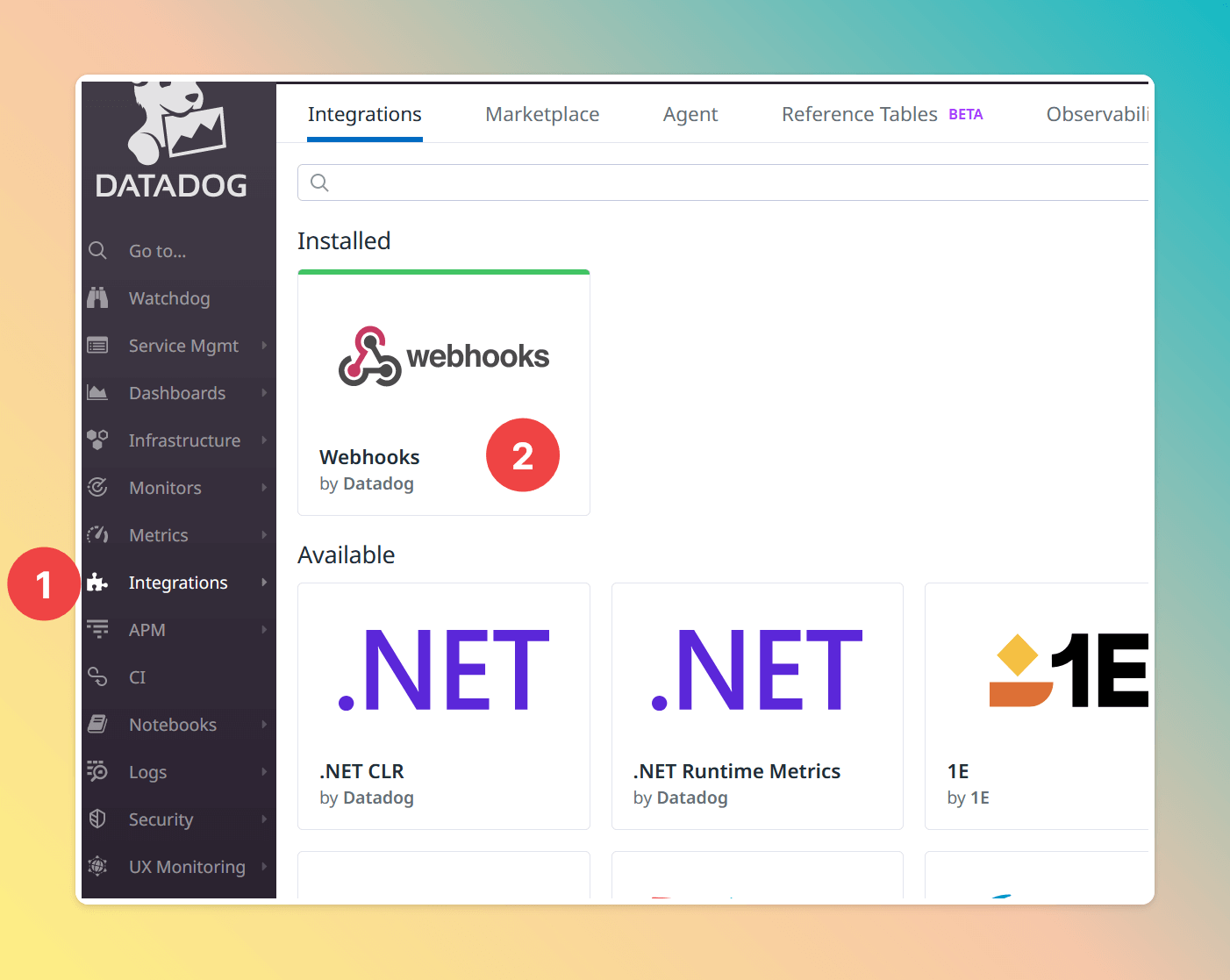The height and width of the screenshot is (980, 1230).
Task: Open Monitors menu label
Action: click(x=165, y=488)
